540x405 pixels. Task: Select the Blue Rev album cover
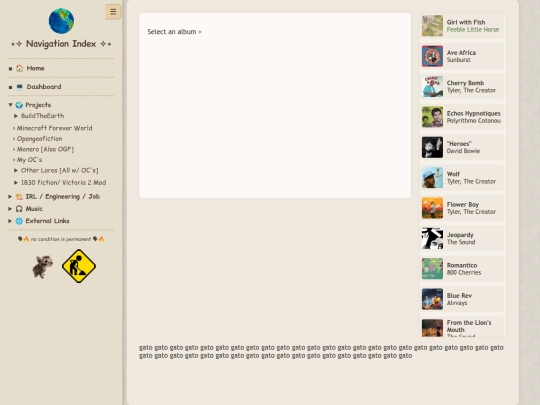433,299
